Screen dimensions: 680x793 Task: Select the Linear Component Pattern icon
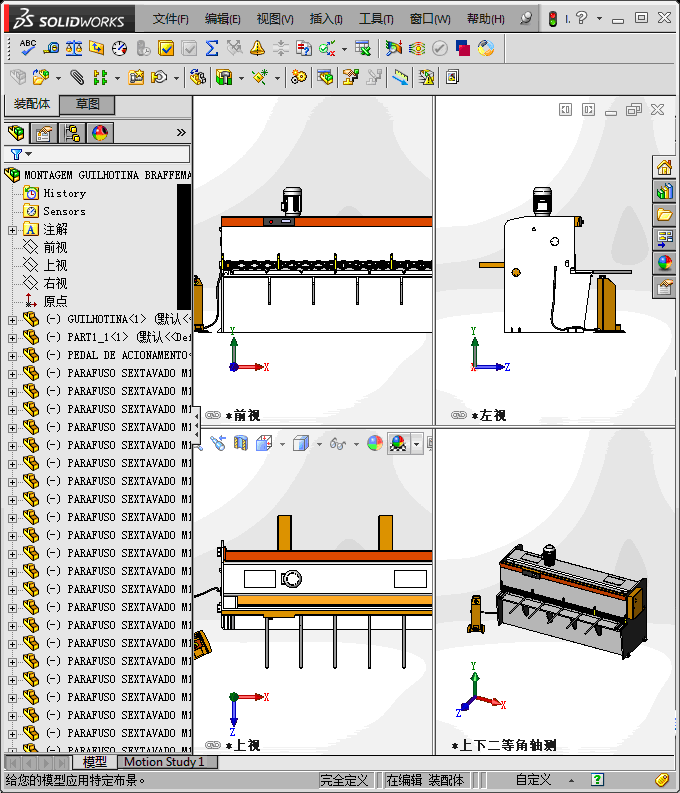(100, 77)
